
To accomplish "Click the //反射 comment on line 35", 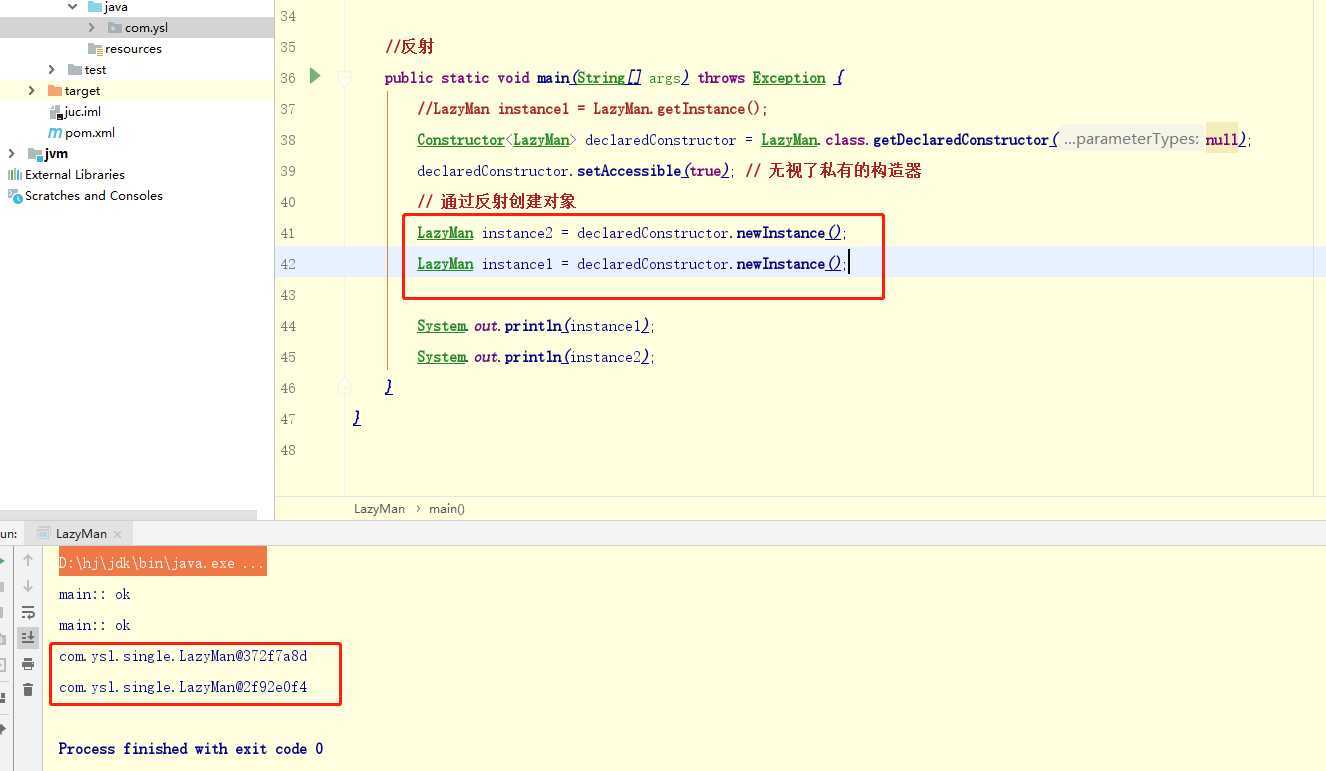I will (409, 47).
